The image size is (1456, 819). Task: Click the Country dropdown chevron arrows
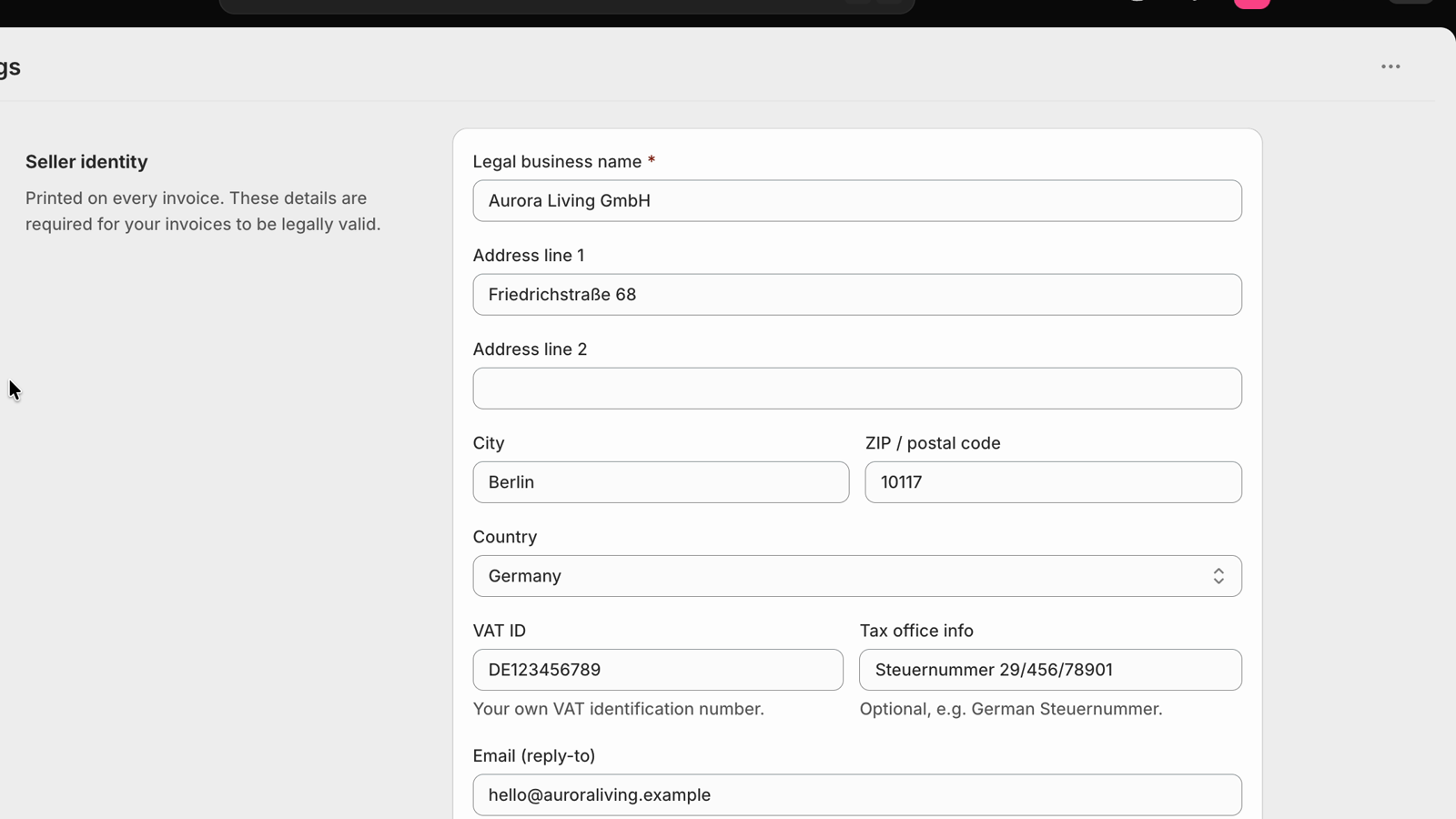pyautogui.click(x=1218, y=576)
